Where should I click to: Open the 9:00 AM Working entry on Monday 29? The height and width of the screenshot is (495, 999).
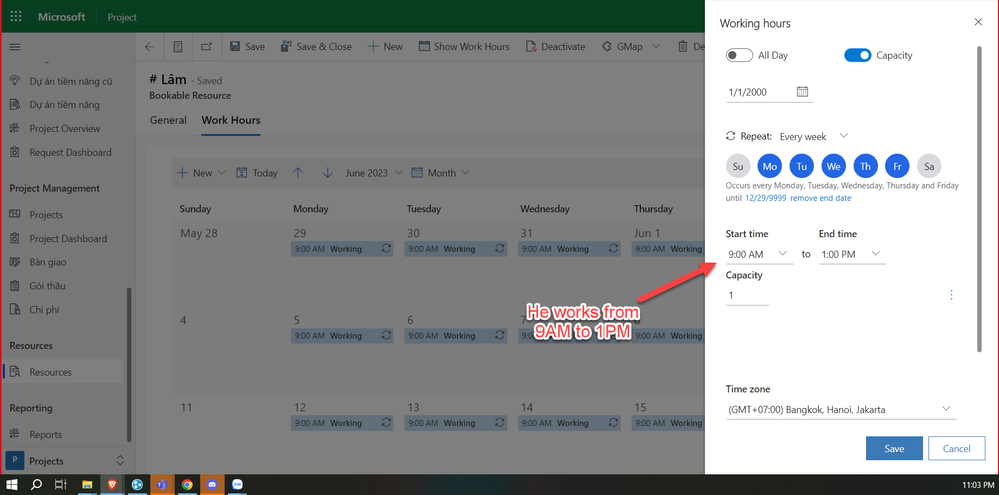(342, 249)
